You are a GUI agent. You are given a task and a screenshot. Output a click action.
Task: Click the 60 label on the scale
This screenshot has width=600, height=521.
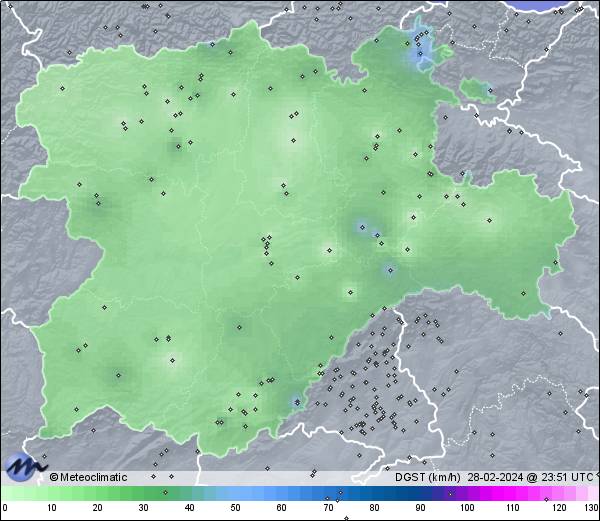(x=282, y=508)
